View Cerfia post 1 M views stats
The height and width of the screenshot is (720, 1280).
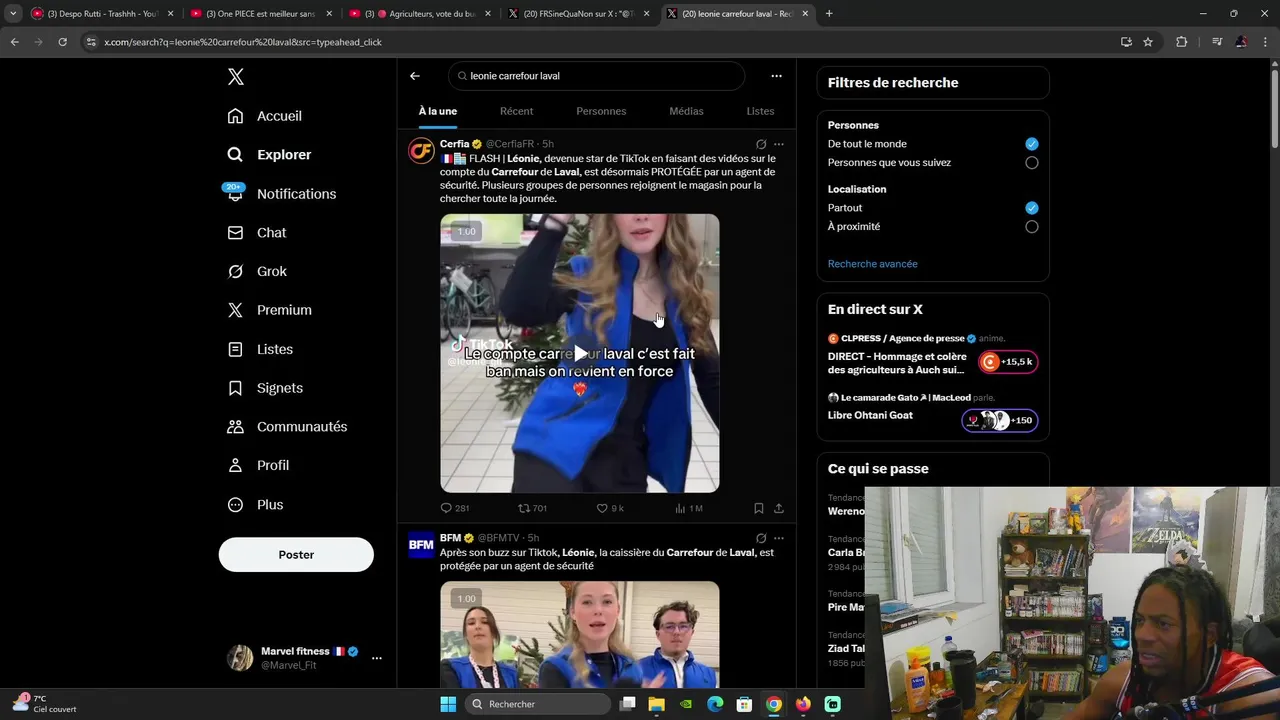pos(689,508)
